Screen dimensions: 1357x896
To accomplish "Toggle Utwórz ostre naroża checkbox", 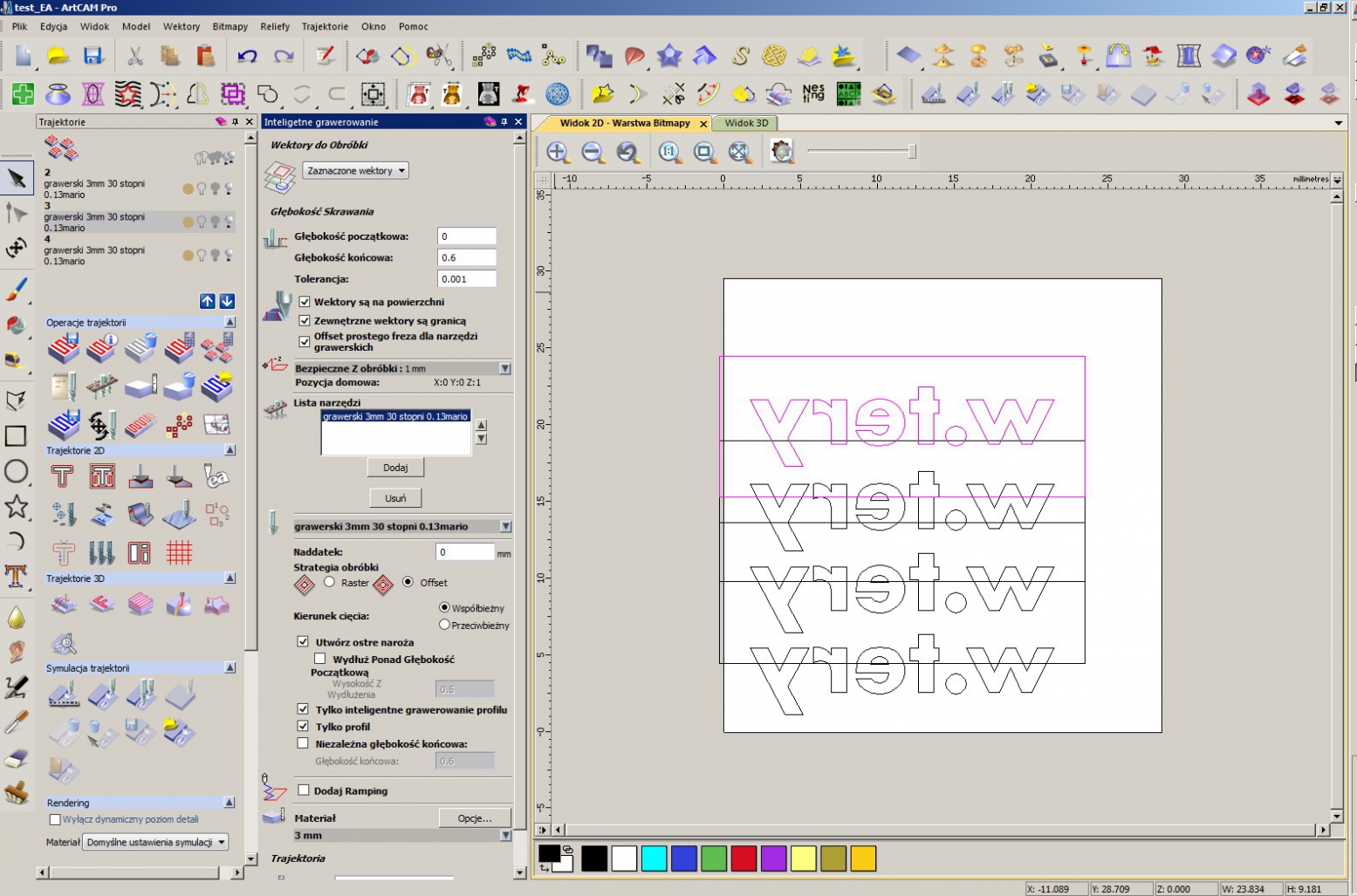I will 303,641.
